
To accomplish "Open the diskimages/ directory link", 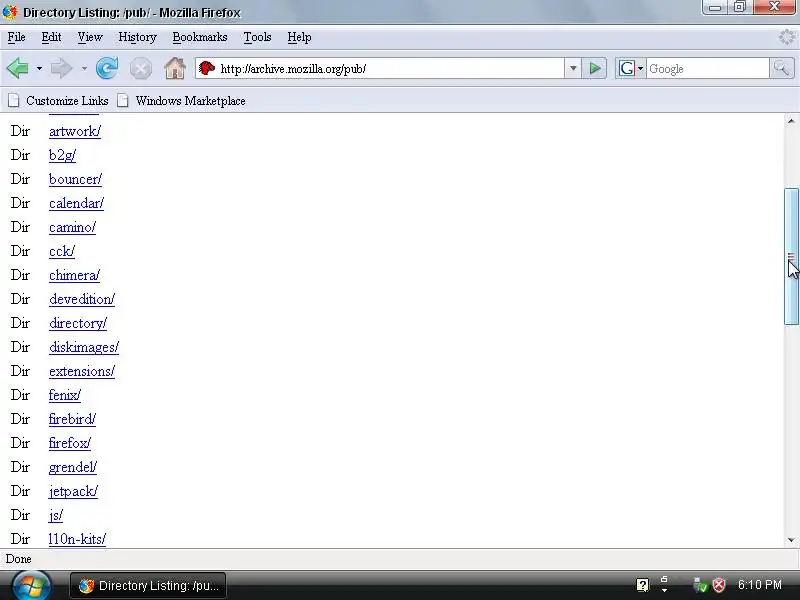I will tap(84, 347).
